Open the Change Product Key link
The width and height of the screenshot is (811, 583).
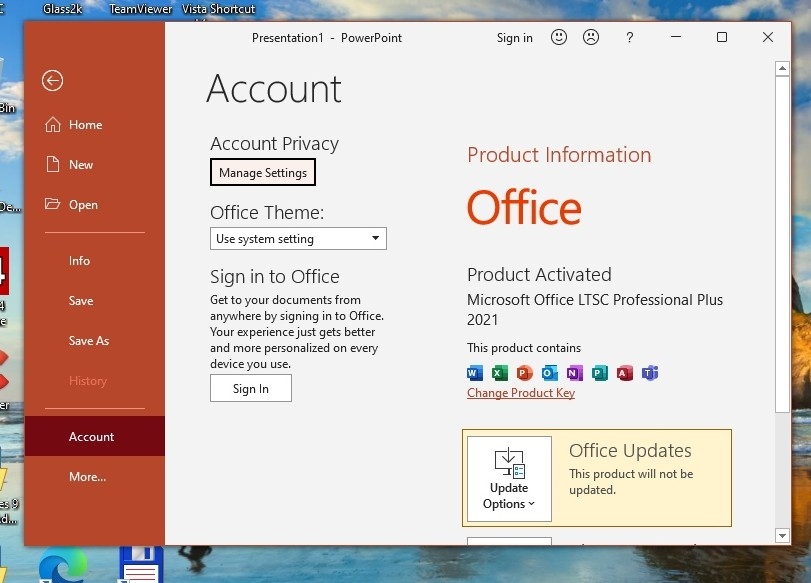tap(521, 393)
